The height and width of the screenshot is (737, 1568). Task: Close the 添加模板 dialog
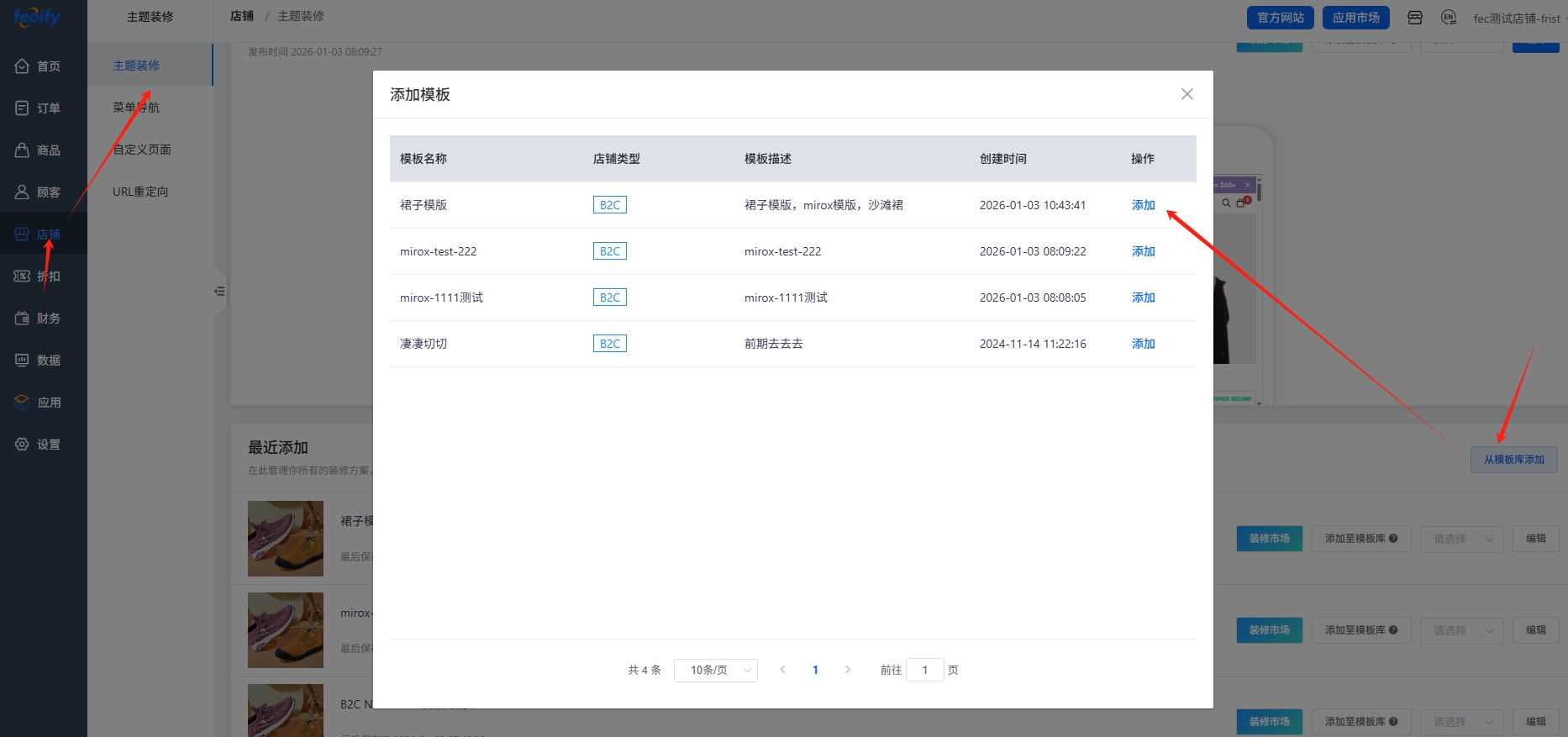(1187, 94)
